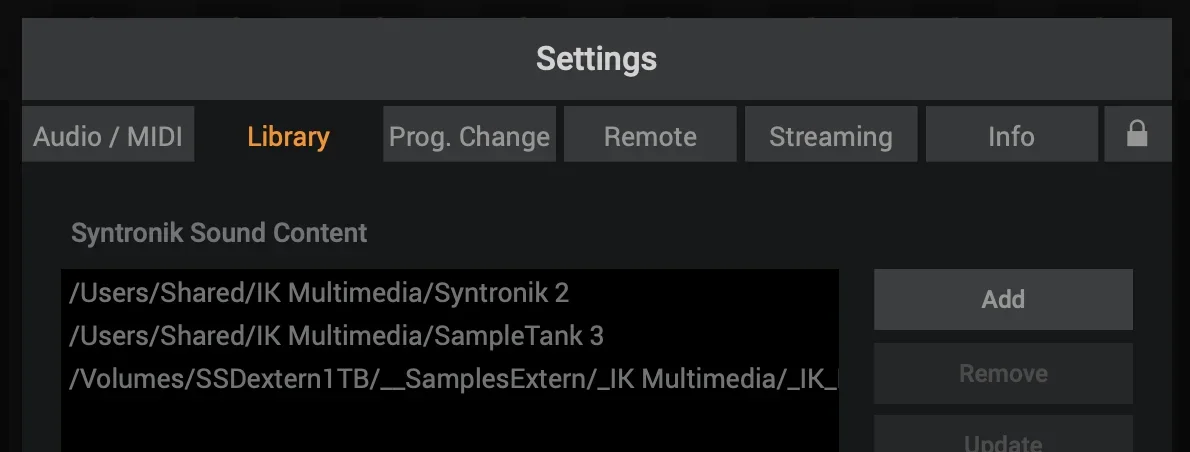Screen dimensions: 1190x452
Task: Open the Audio / MIDI tab
Action: [108, 136]
